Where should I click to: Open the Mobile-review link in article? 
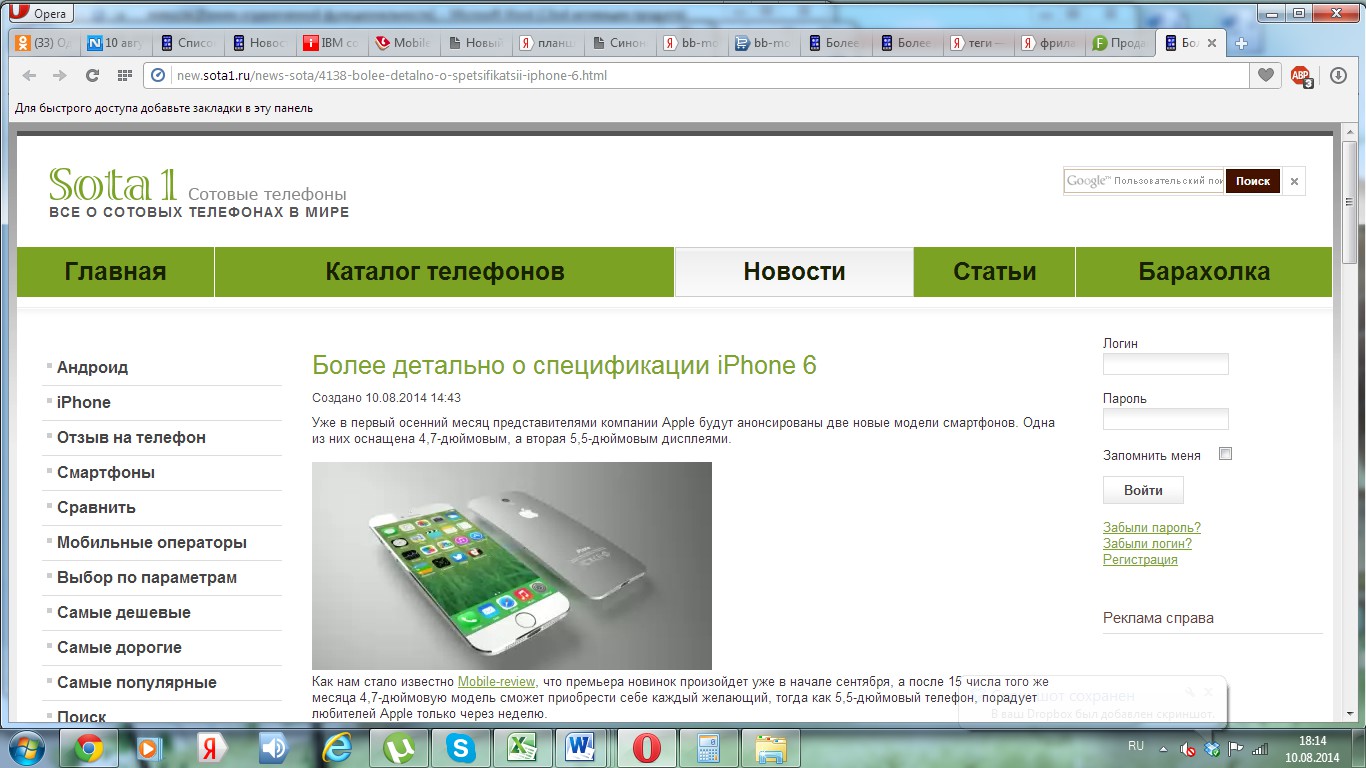pos(496,681)
